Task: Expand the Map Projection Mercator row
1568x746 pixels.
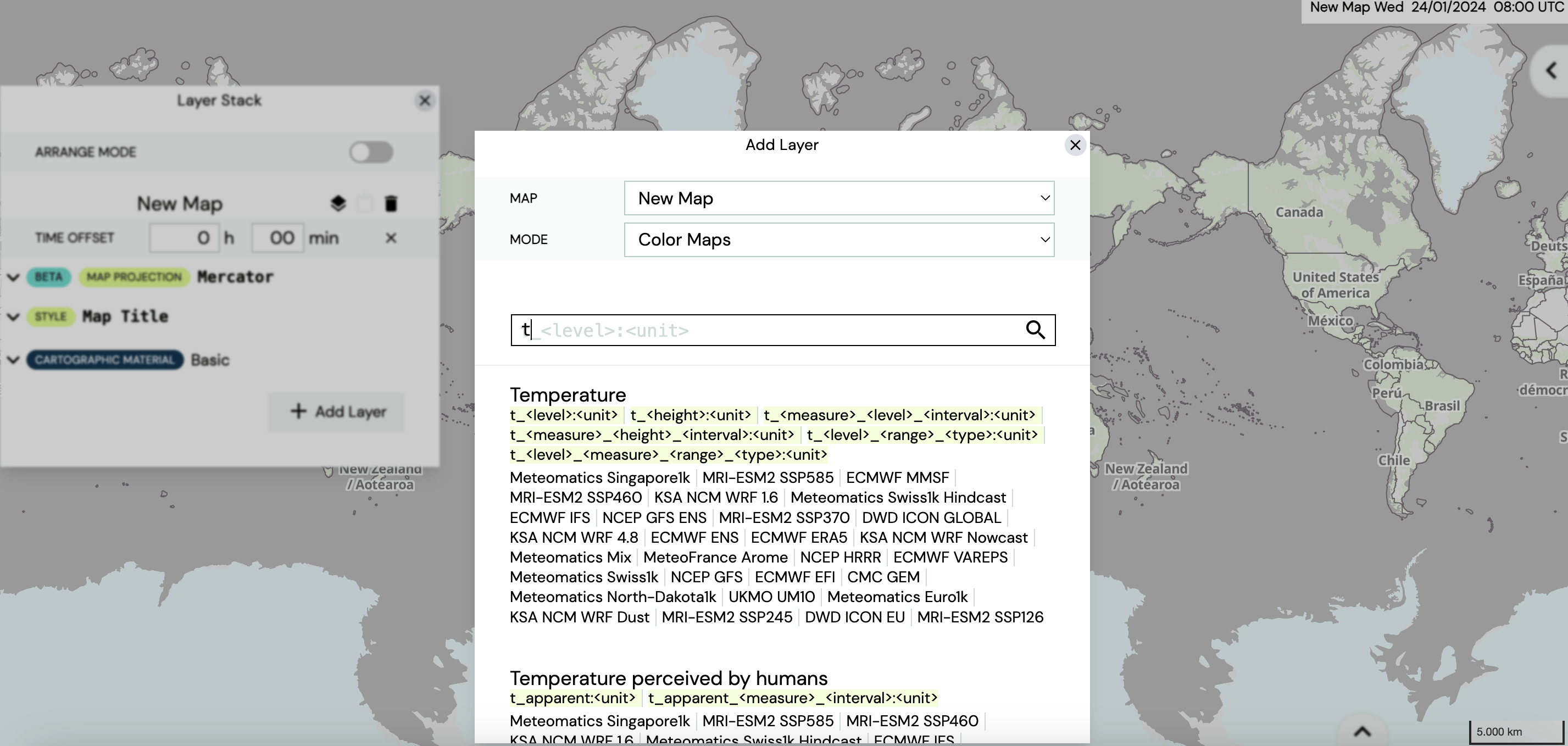Action: [x=13, y=277]
